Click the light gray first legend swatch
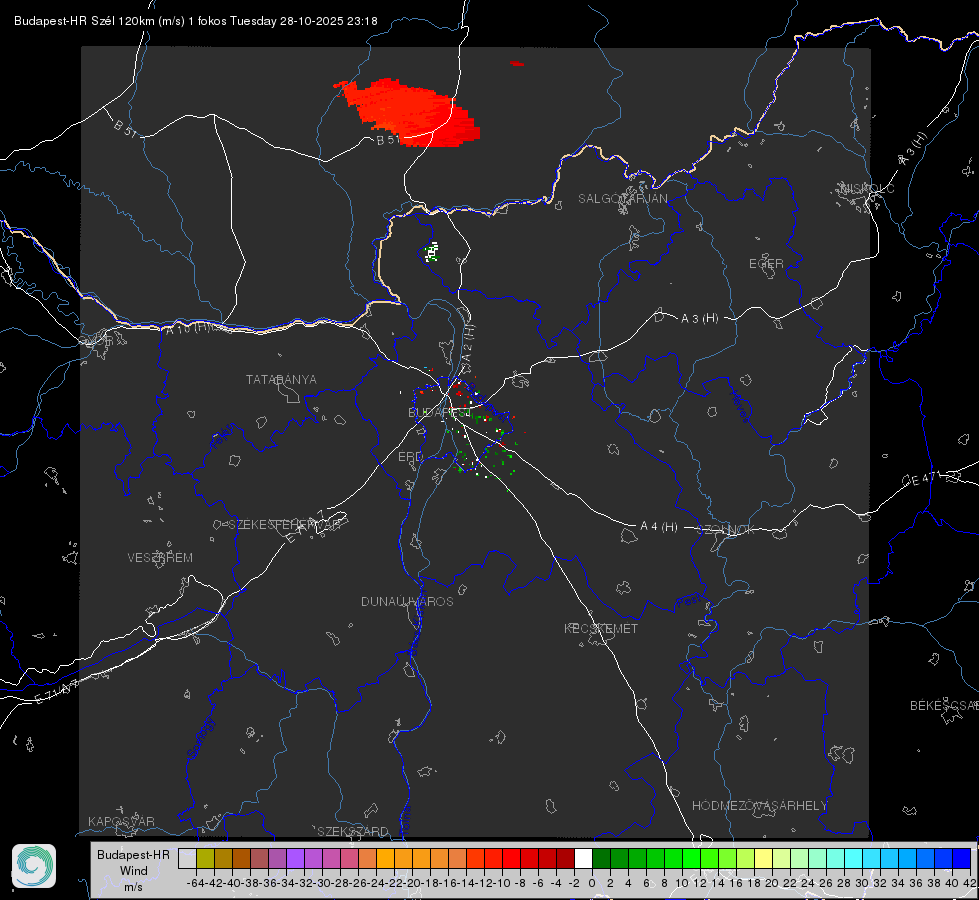 (x=187, y=858)
